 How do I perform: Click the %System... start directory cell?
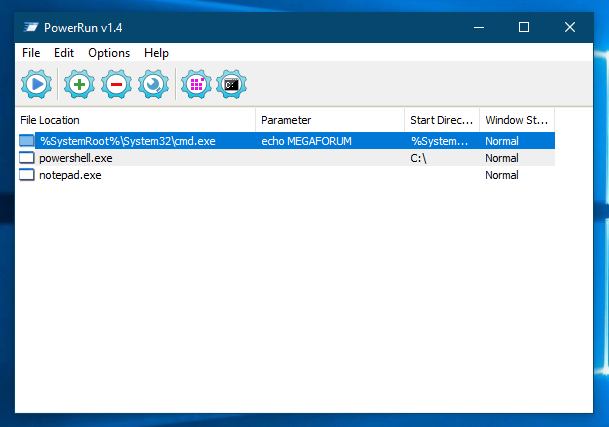(439, 141)
